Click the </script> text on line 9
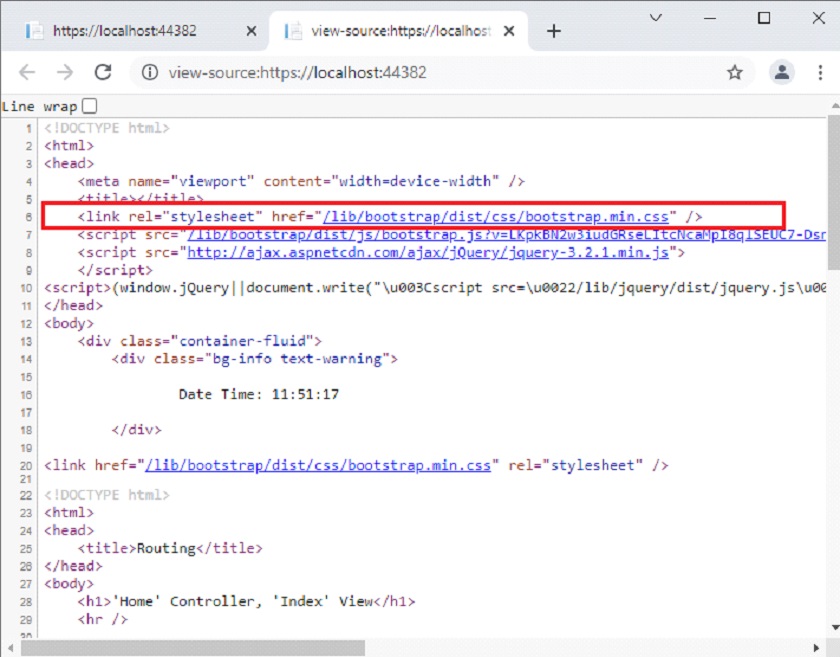Image resolution: width=840 pixels, height=657 pixels. (x=115, y=270)
